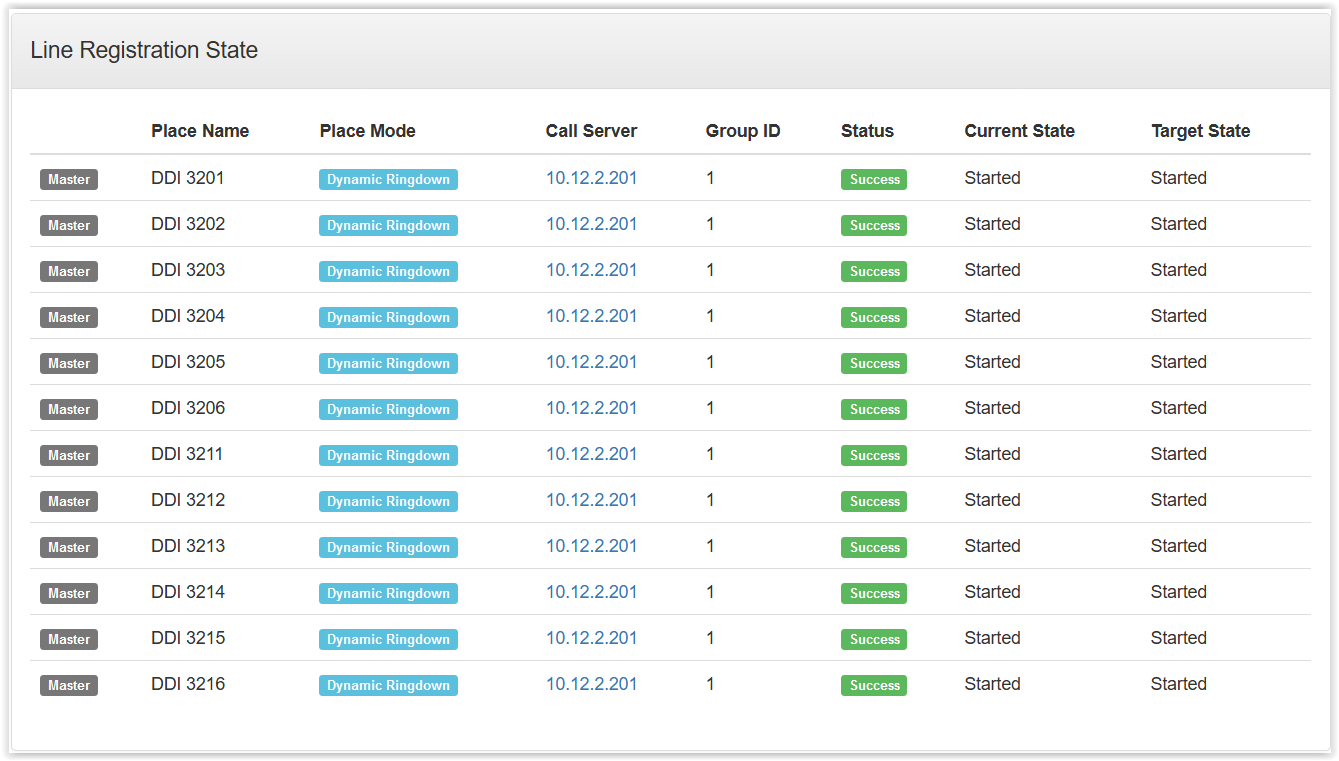Screen dimensions: 1339x761
Task: Click the Group ID column header
Action: coord(743,131)
